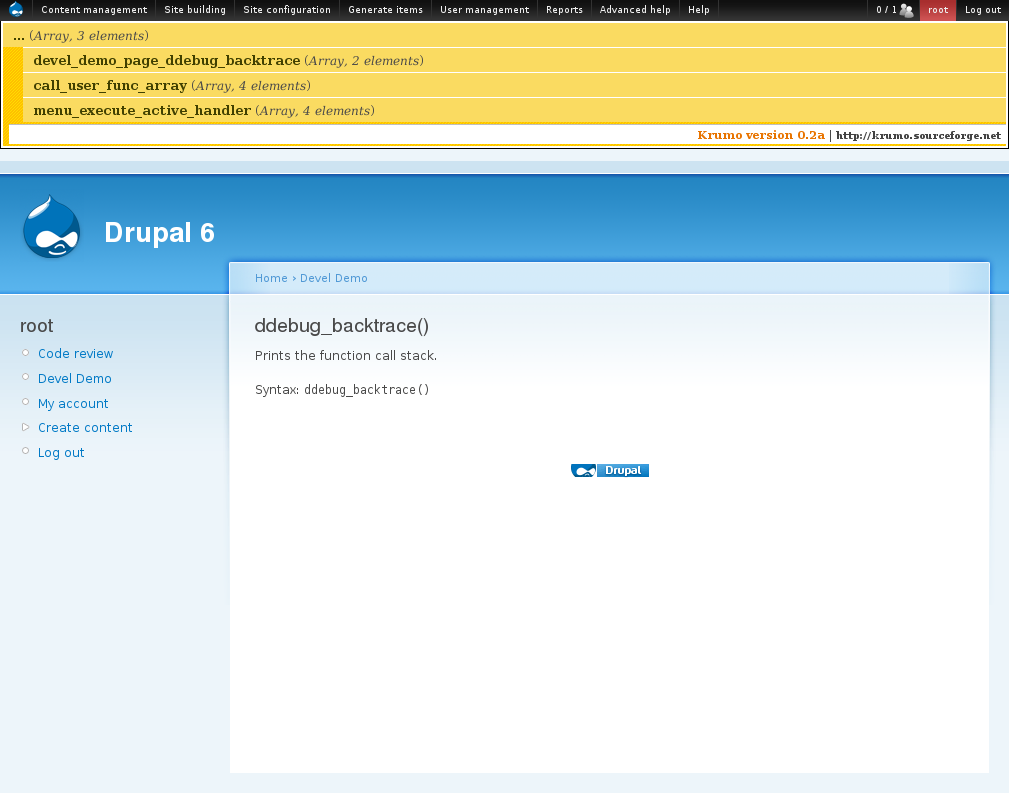Click Home in the breadcrumb trail
The image size is (1009, 793).
(271, 277)
